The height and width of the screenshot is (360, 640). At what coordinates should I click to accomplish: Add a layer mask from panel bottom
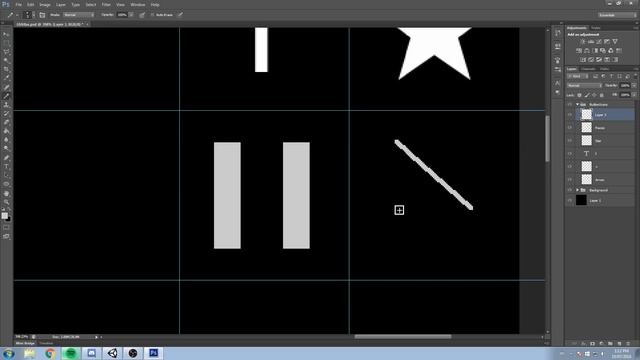[592, 344]
